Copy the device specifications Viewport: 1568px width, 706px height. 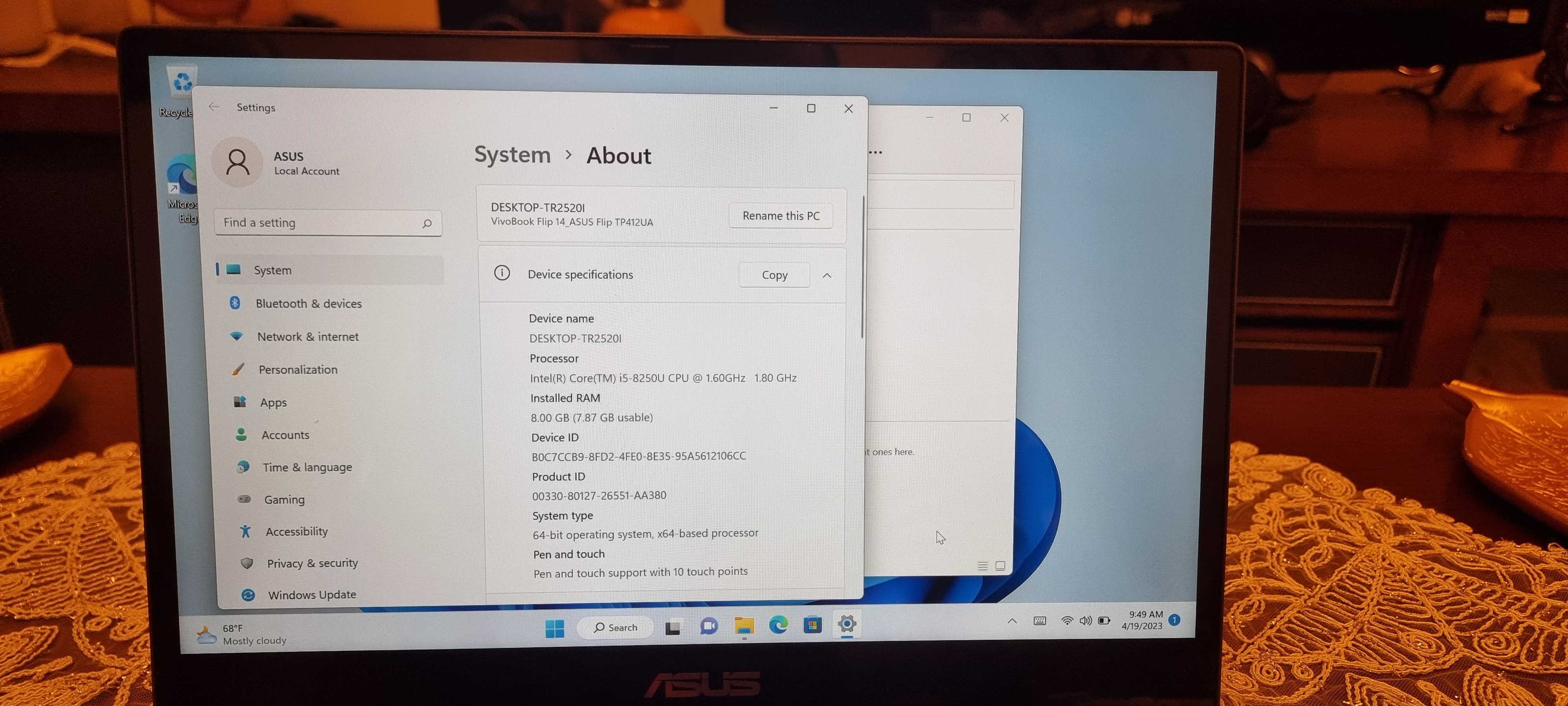click(774, 275)
